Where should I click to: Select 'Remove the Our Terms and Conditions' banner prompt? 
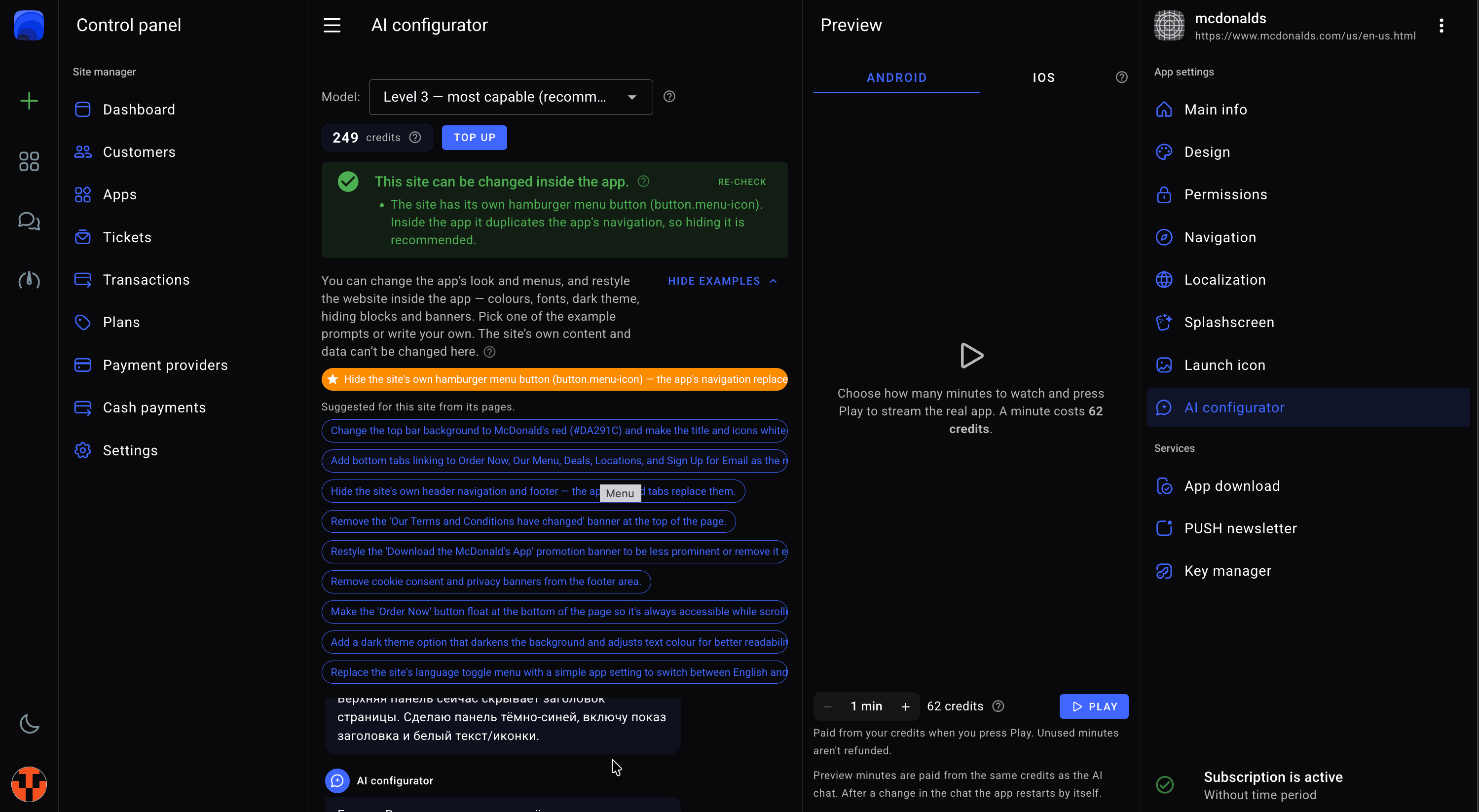click(x=528, y=521)
